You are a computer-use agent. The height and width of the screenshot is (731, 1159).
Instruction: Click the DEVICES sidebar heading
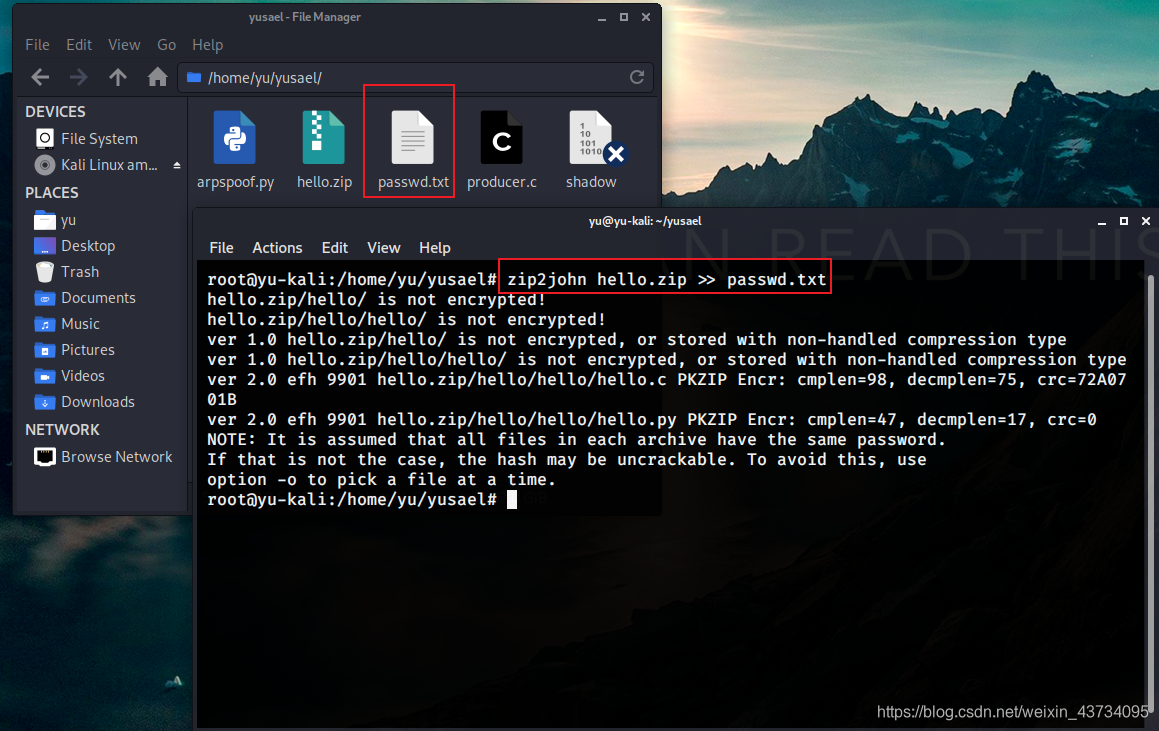[55, 112]
